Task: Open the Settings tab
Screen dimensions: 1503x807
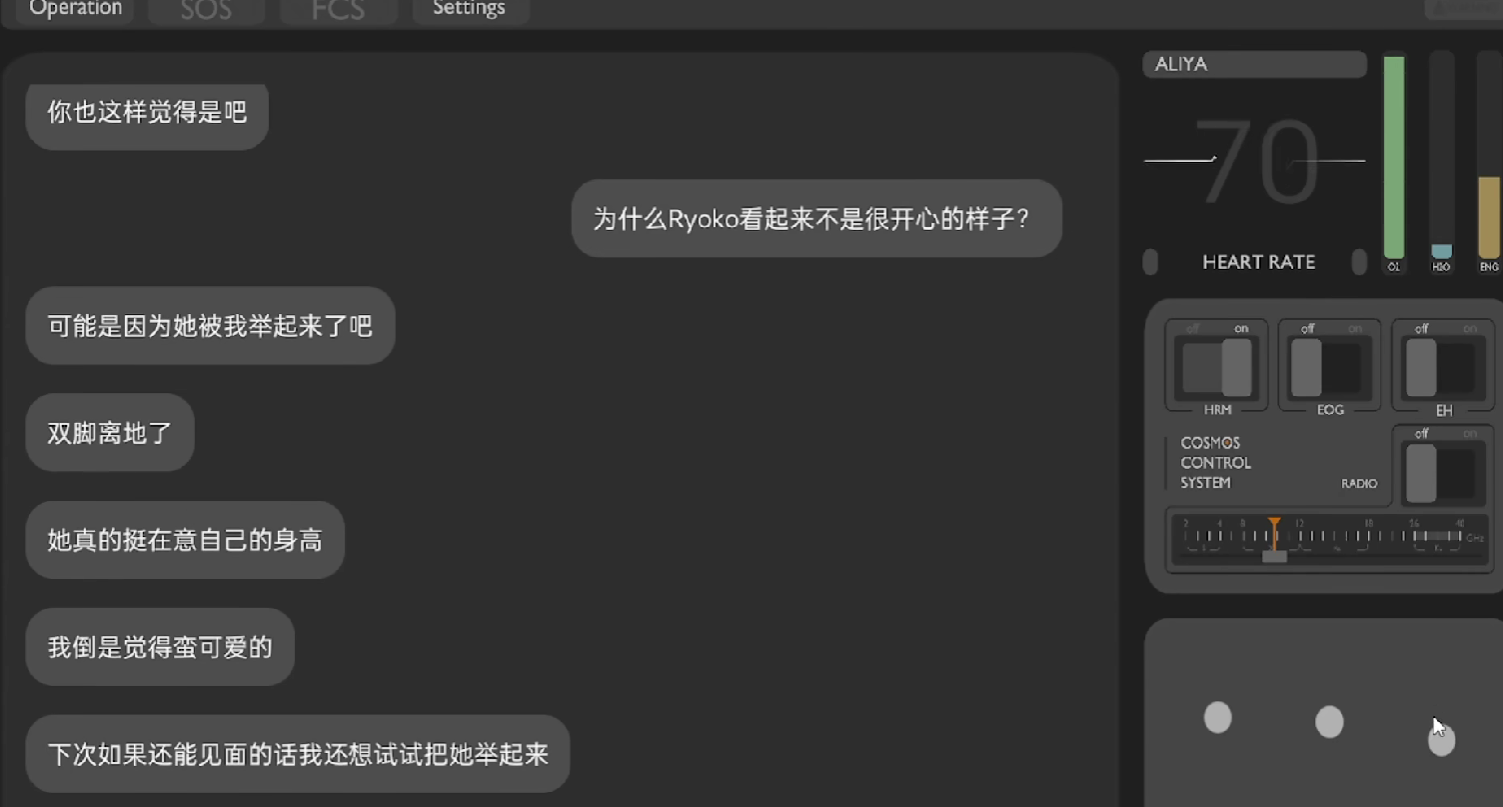Action: click(x=469, y=9)
